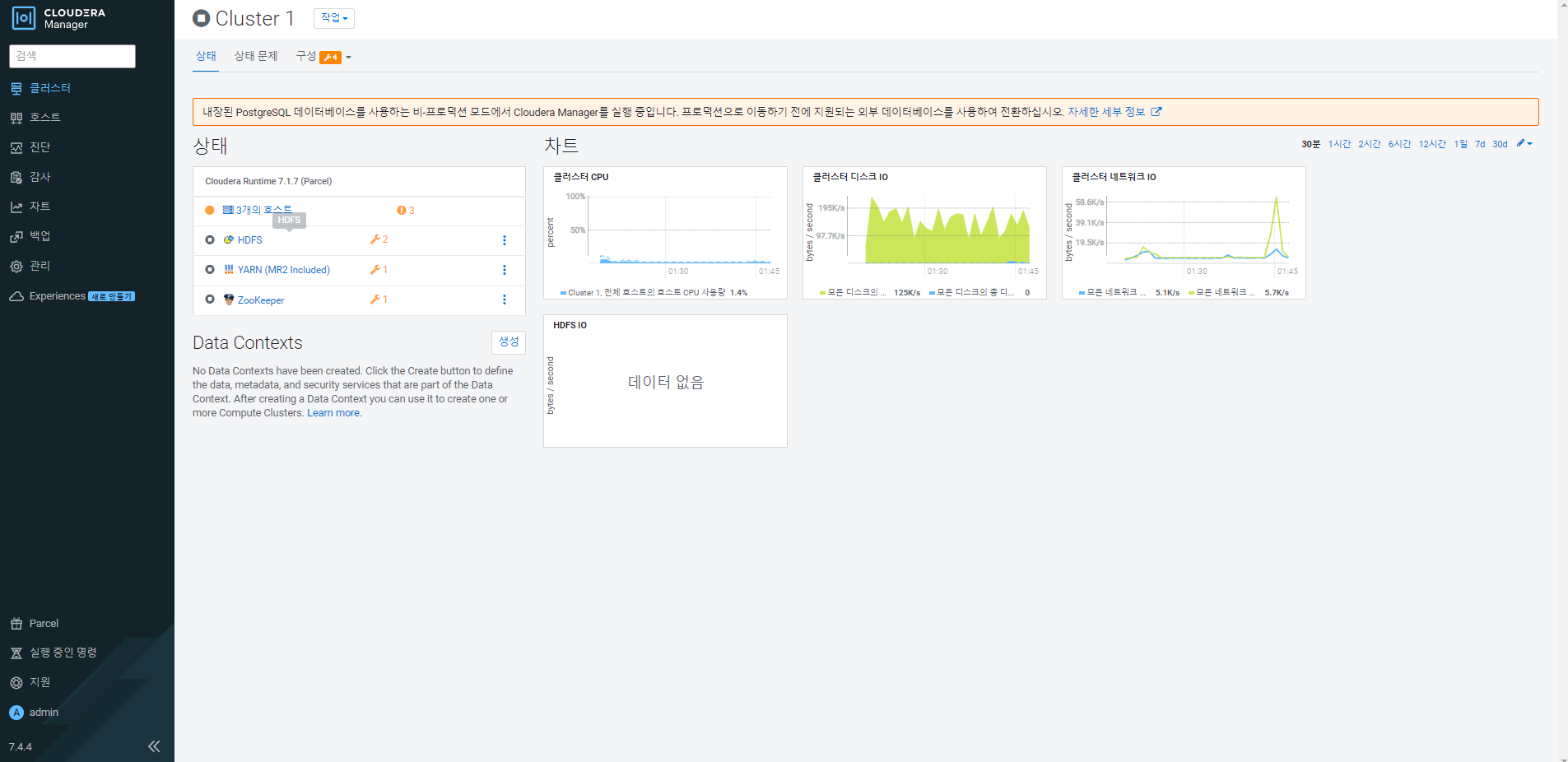1568x762 pixels.
Task: Open the 관리 gear icon
Action: [x=16, y=266]
